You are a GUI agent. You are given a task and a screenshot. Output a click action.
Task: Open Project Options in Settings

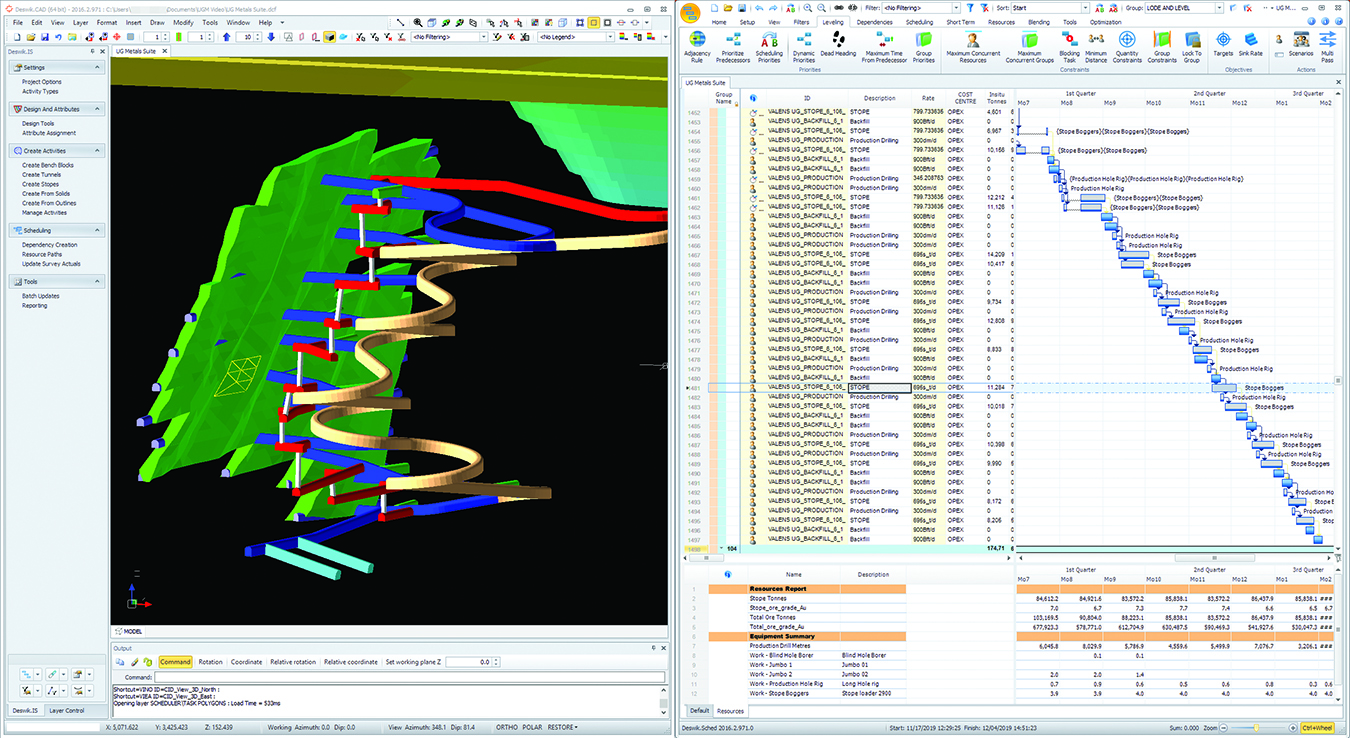42,82
